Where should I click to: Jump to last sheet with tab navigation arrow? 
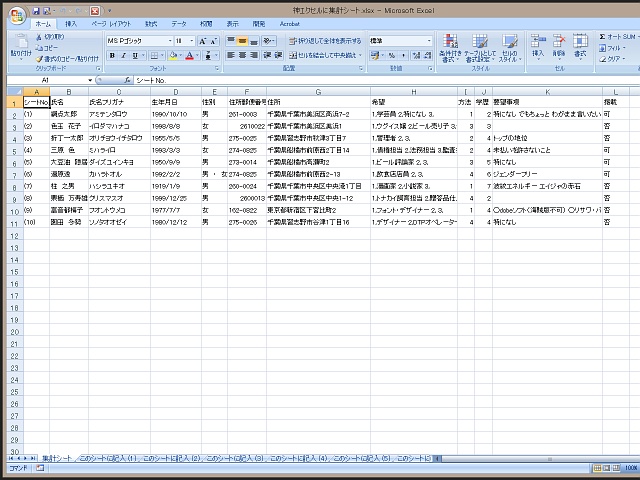click(33, 458)
